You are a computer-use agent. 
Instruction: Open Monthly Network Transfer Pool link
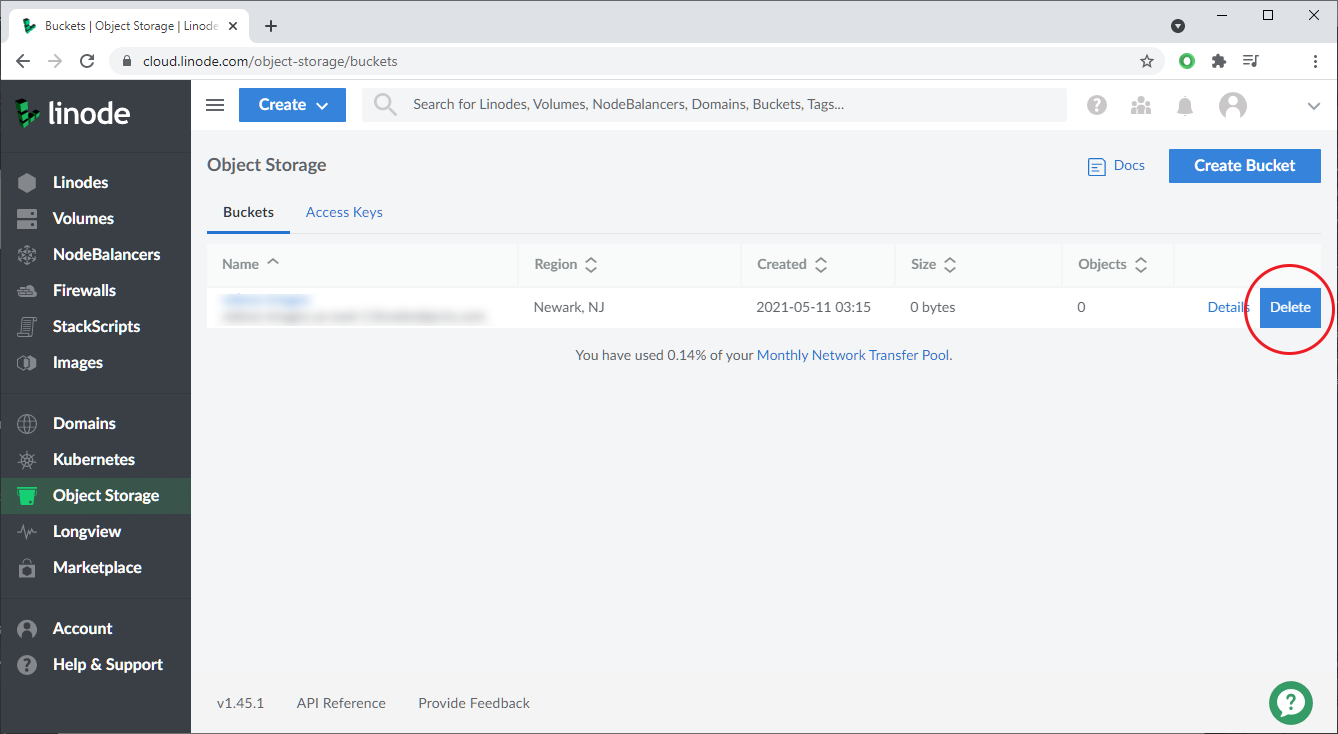click(853, 355)
